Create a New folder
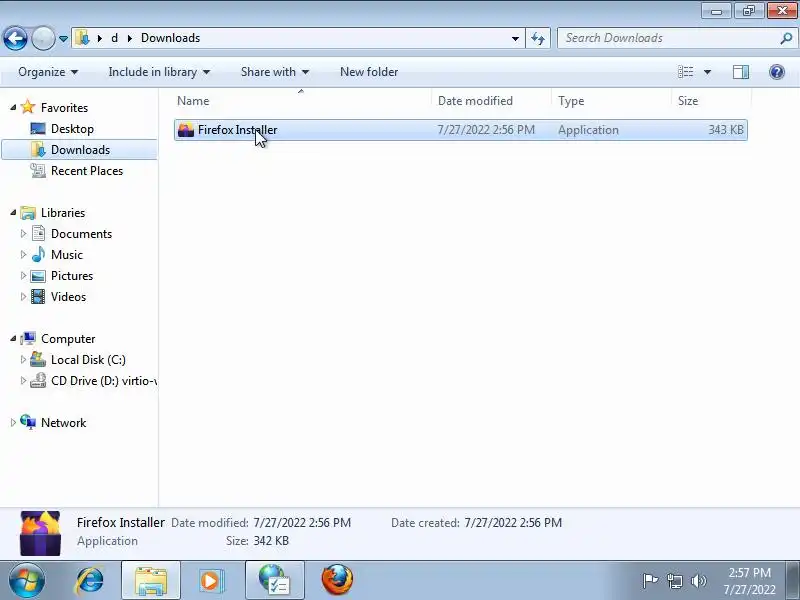800x600 pixels. click(x=369, y=72)
